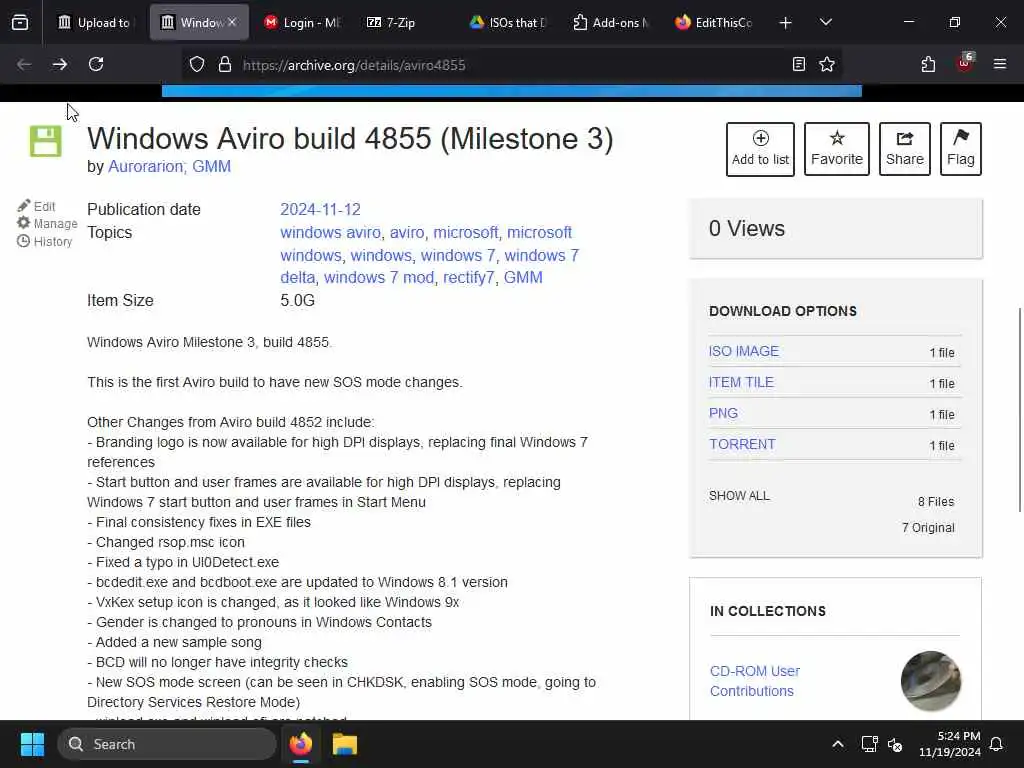
Task: Open the windows 7 mod topic
Action: click(379, 278)
